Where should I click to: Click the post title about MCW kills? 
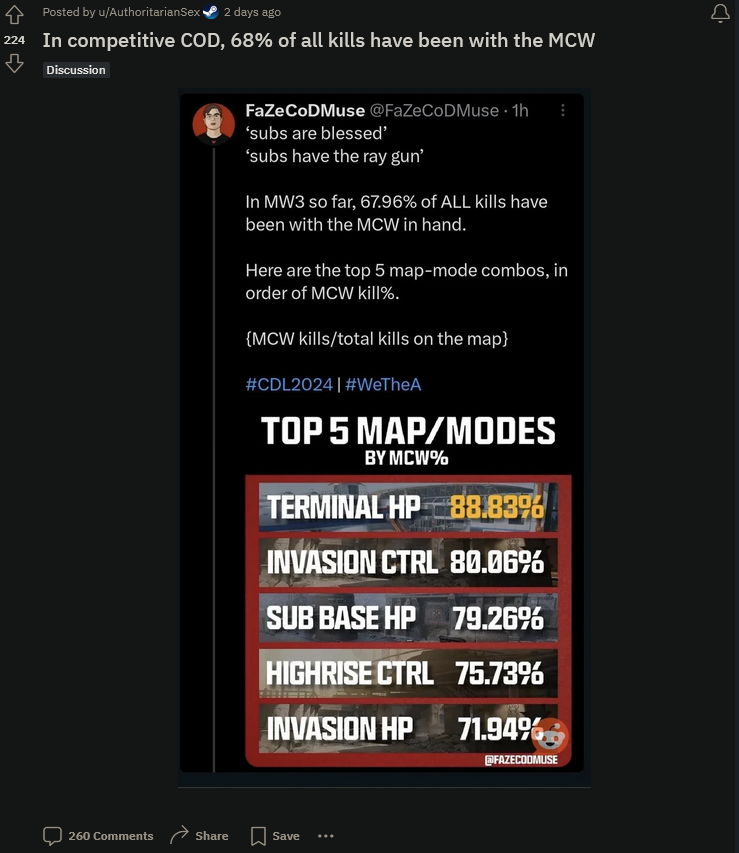tap(319, 40)
